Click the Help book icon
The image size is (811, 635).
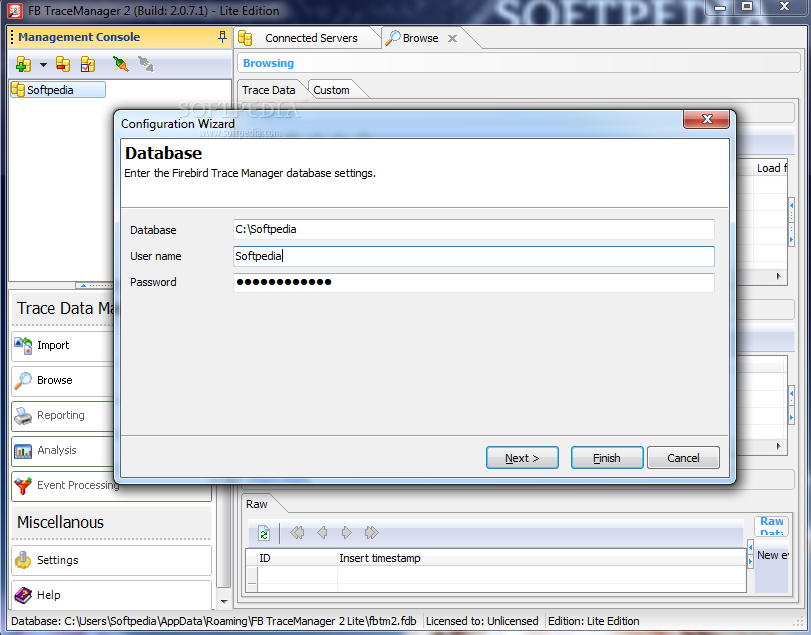[23, 595]
